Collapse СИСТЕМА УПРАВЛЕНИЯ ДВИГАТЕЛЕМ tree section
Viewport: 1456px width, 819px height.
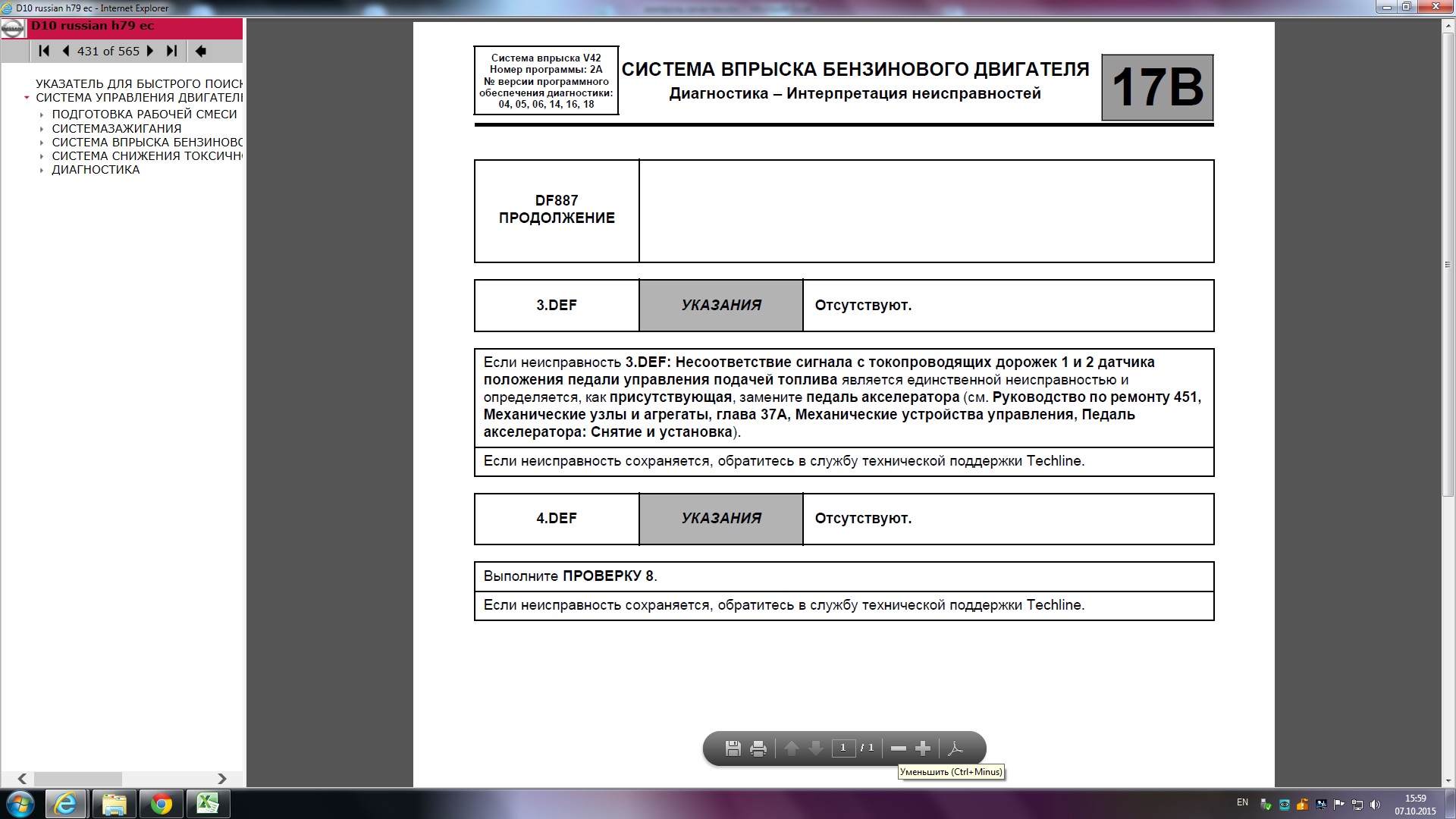pyautogui.click(x=27, y=98)
